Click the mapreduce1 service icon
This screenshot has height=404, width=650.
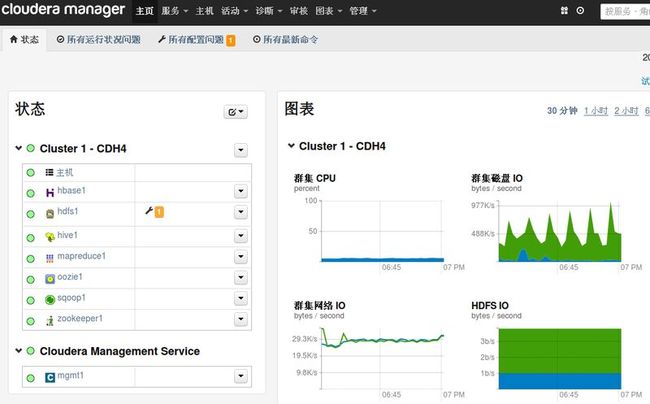(x=50, y=258)
